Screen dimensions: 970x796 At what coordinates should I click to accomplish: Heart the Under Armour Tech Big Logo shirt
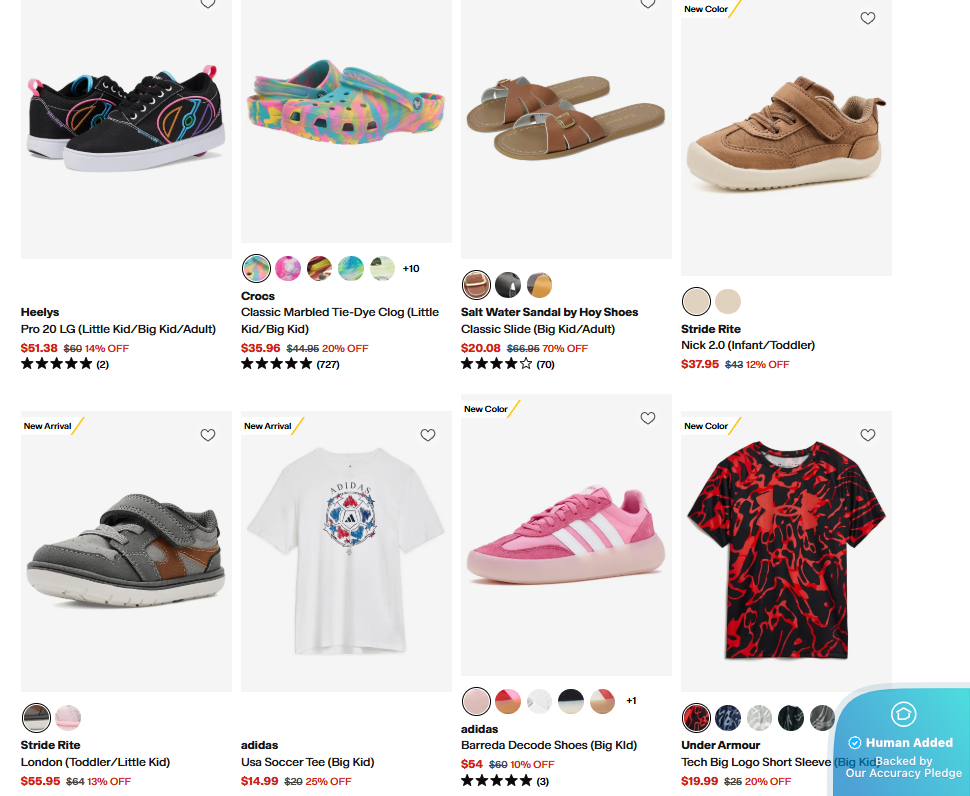tap(867, 435)
